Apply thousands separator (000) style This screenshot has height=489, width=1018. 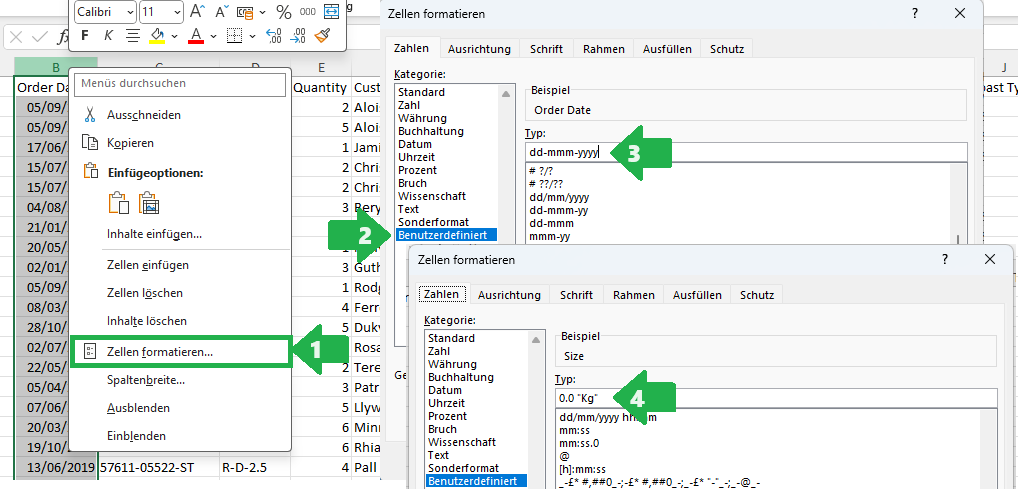coord(307,12)
